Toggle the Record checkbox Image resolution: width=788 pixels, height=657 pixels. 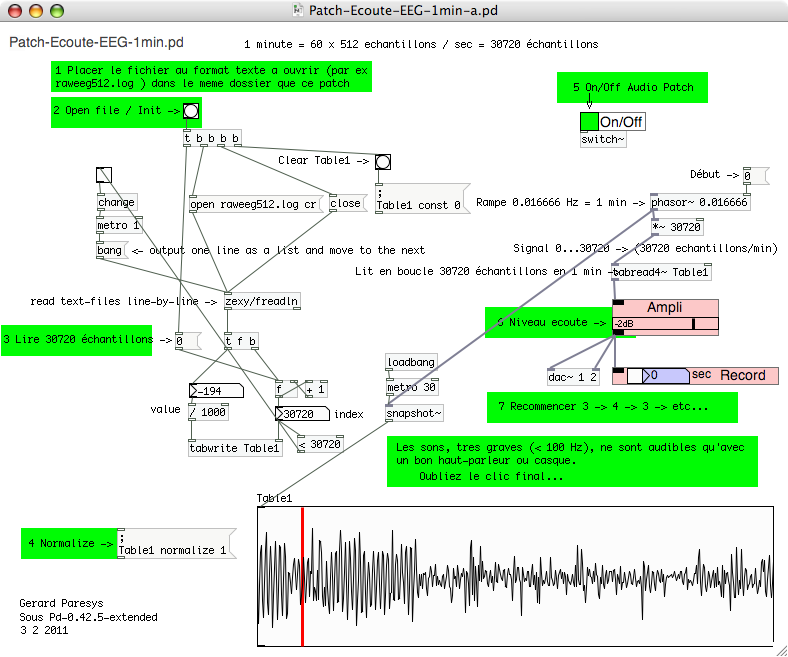635,376
